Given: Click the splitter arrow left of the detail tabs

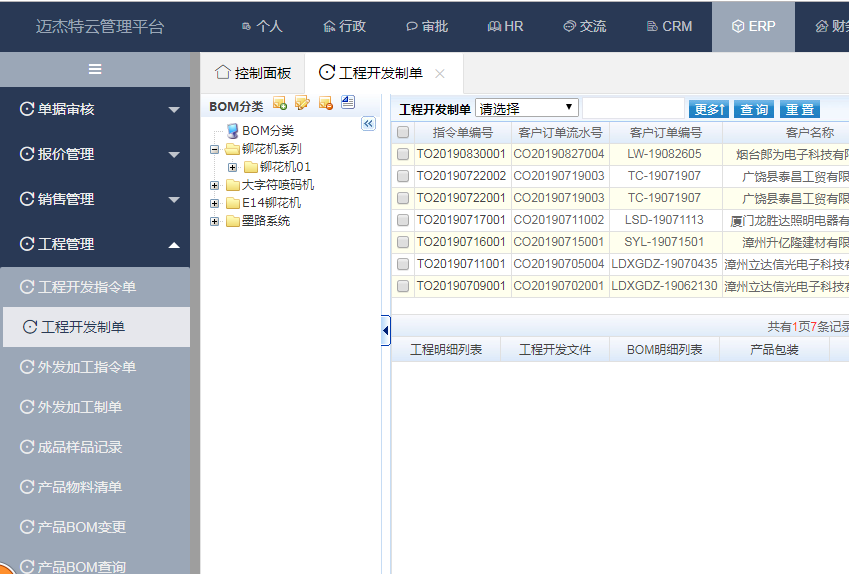Looking at the screenshot, I should (386, 331).
